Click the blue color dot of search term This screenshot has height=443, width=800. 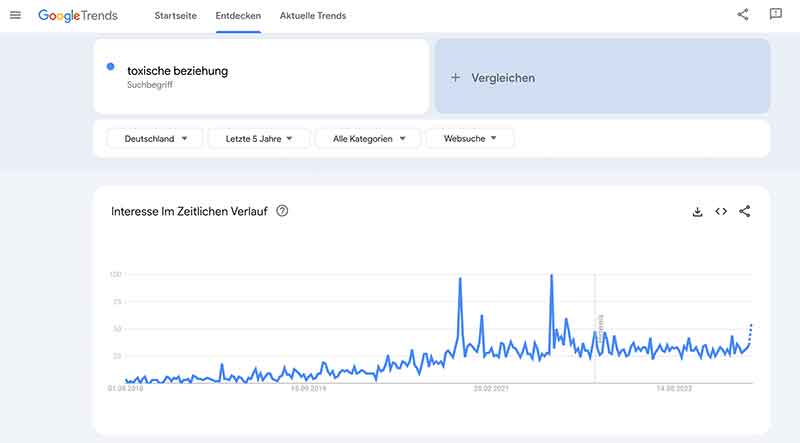pos(111,66)
